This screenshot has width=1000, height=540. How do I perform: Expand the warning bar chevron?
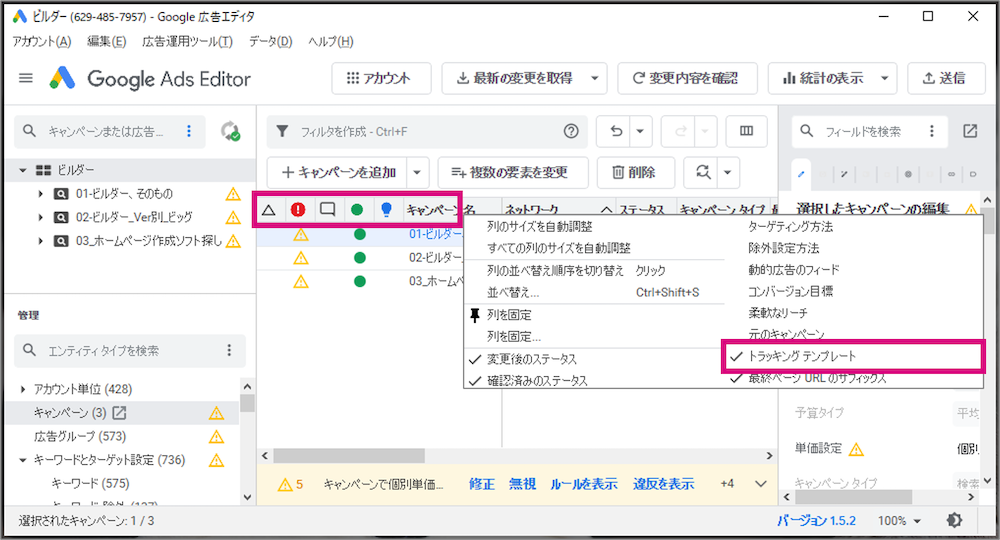pyautogui.click(x=760, y=484)
